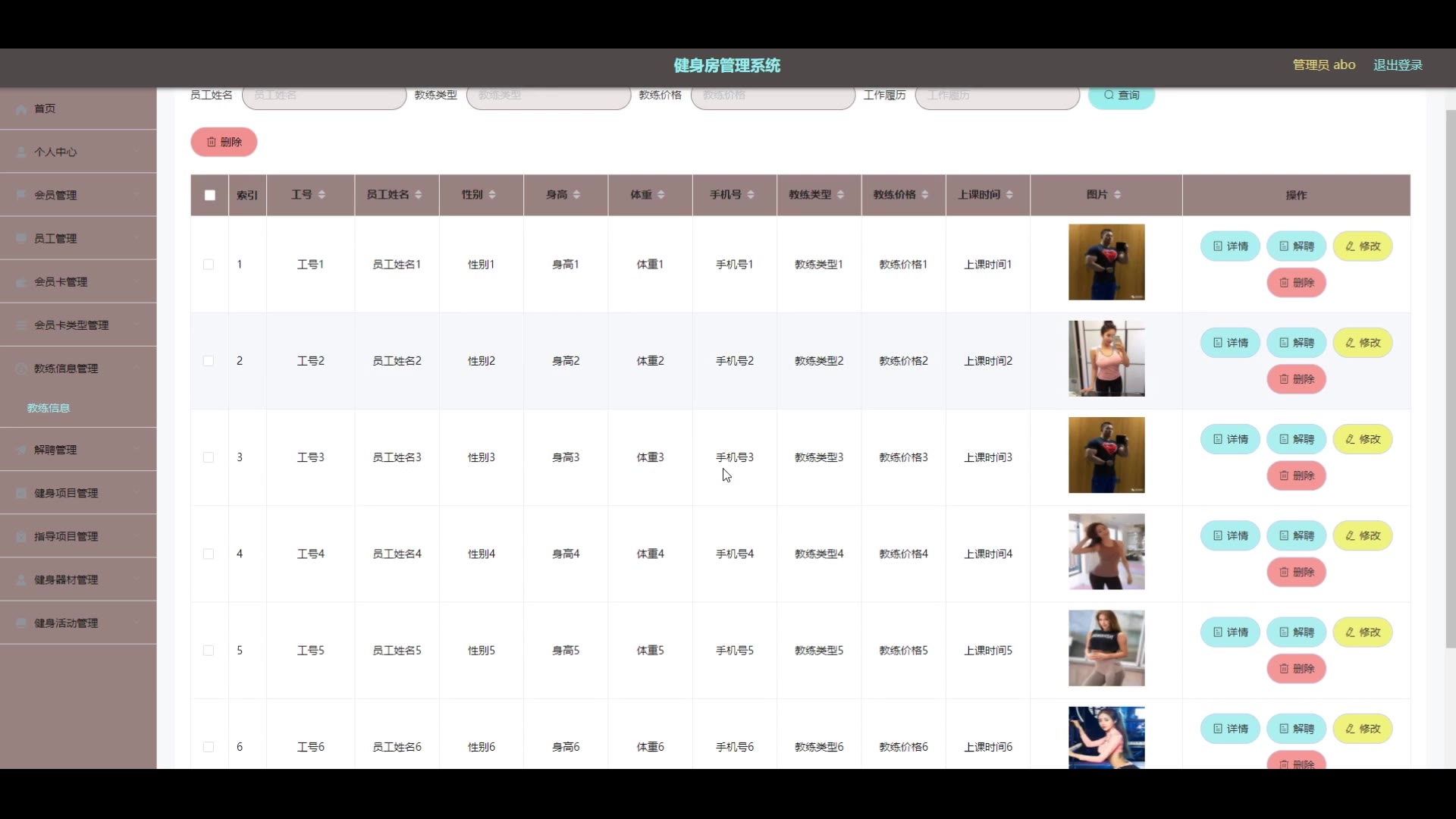
Task: Check the checkbox for row 3
Action: pyautogui.click(x=209, y=457)
